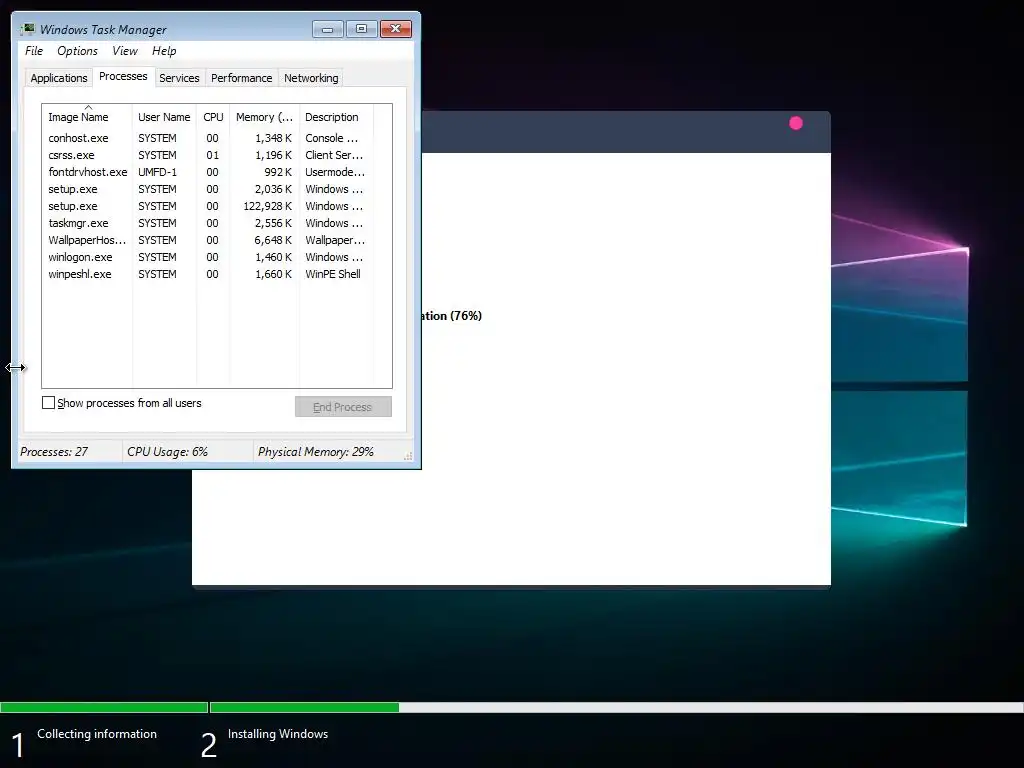Click the Collecting information step label
The image size is (1024, 768).
[x=97, y=733]
